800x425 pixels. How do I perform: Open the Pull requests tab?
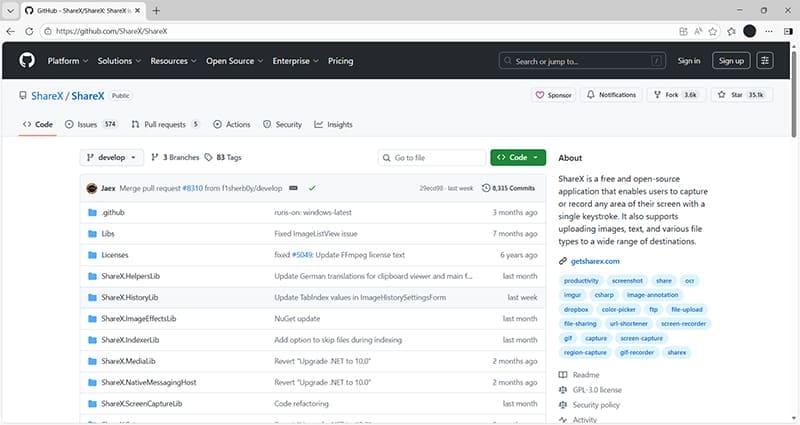point(165,125)
